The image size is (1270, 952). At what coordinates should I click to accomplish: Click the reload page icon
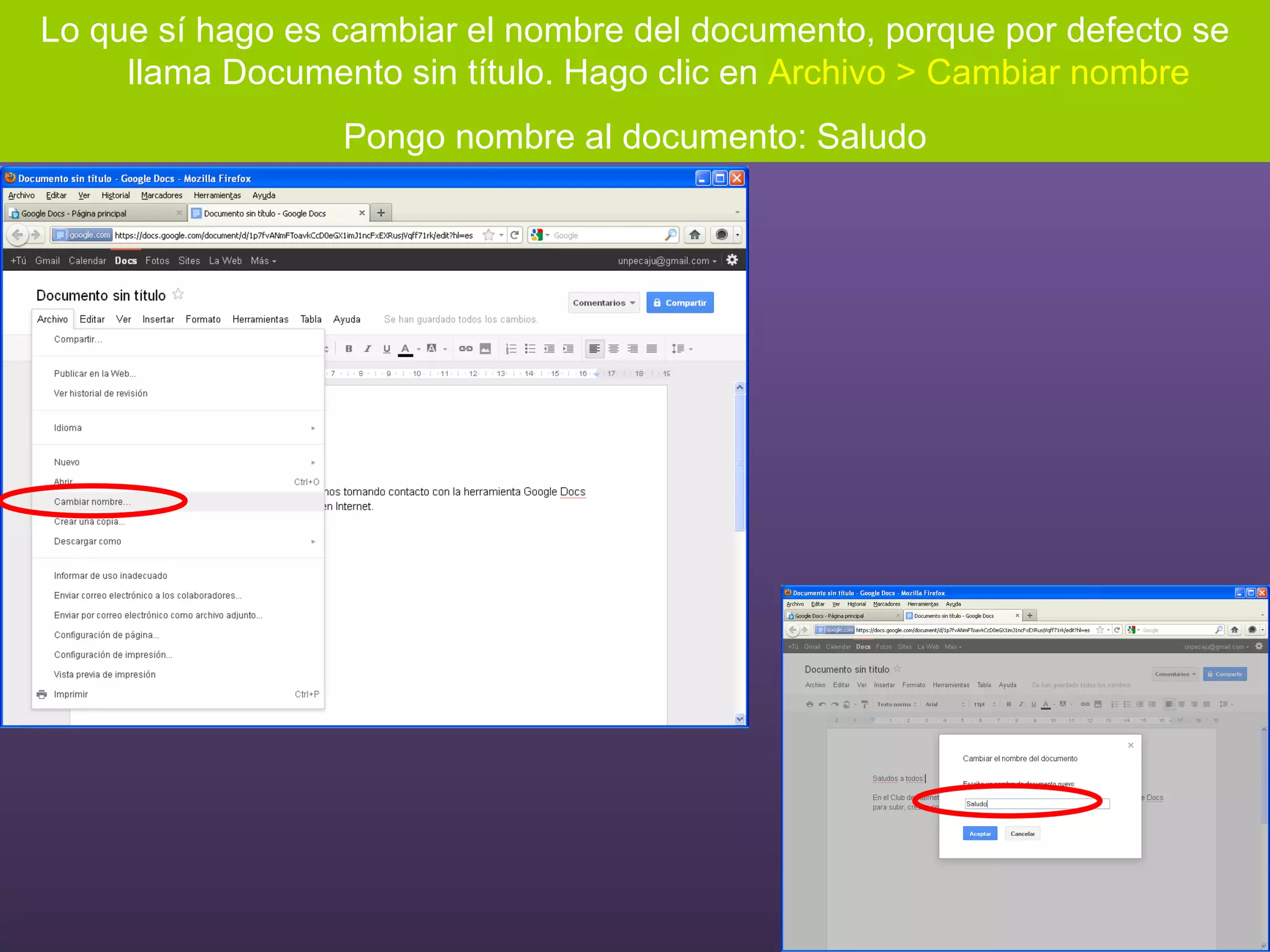pyautogui.click(x=515, y=235)
